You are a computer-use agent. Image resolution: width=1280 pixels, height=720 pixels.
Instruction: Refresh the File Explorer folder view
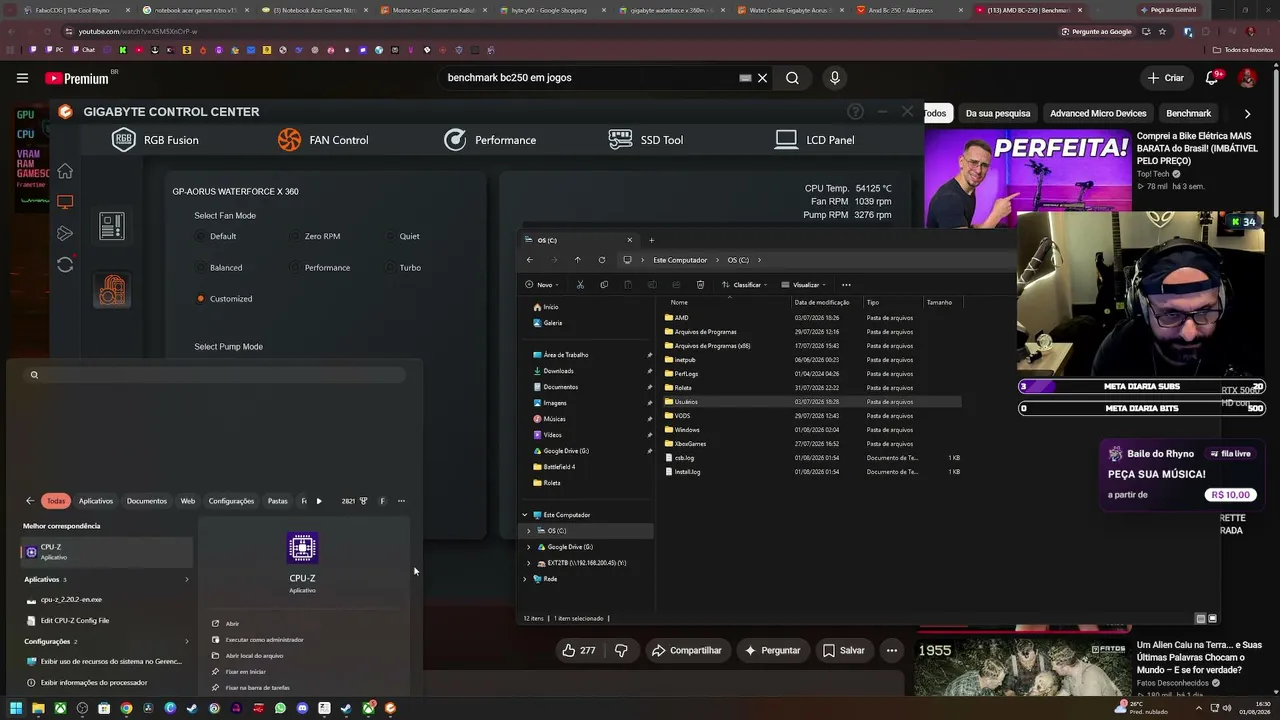[x=601, y=260]
